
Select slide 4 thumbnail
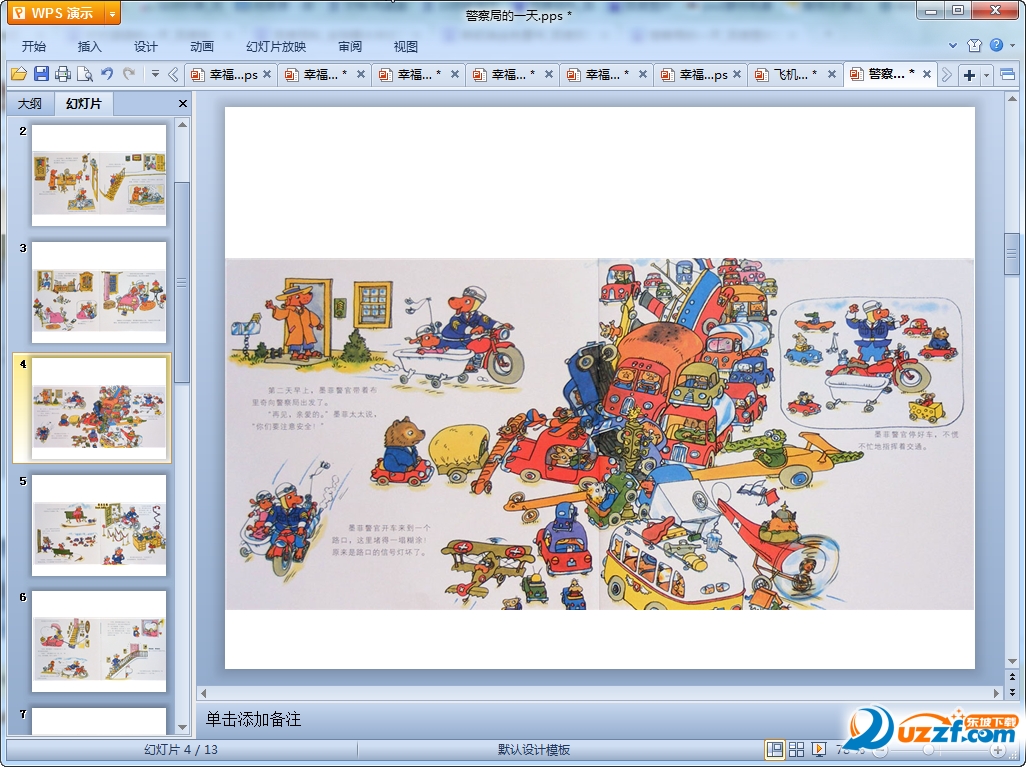coord(99,408)
